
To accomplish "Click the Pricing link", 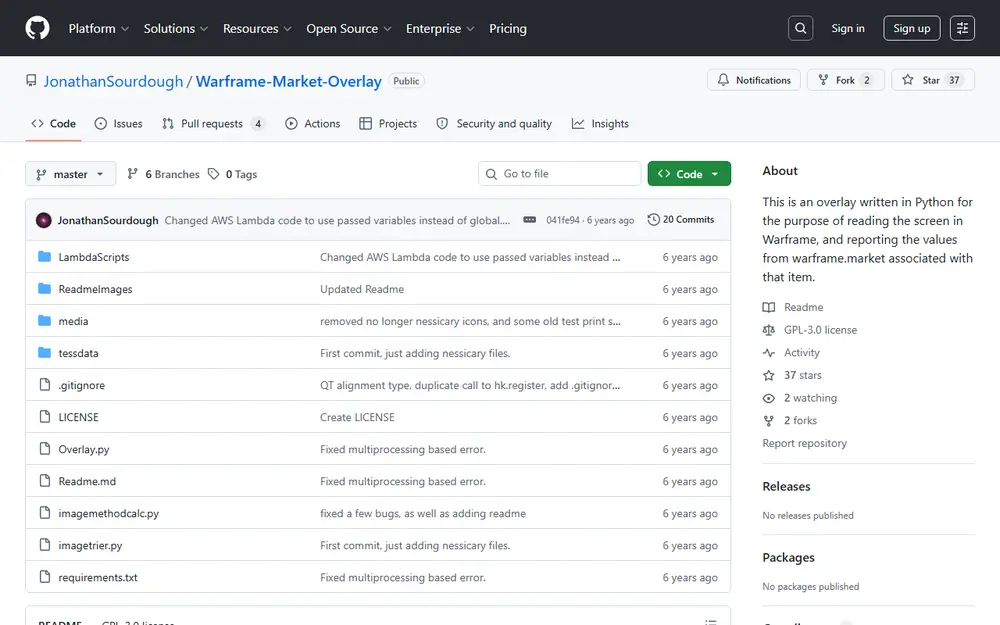I will coord(508,29).
